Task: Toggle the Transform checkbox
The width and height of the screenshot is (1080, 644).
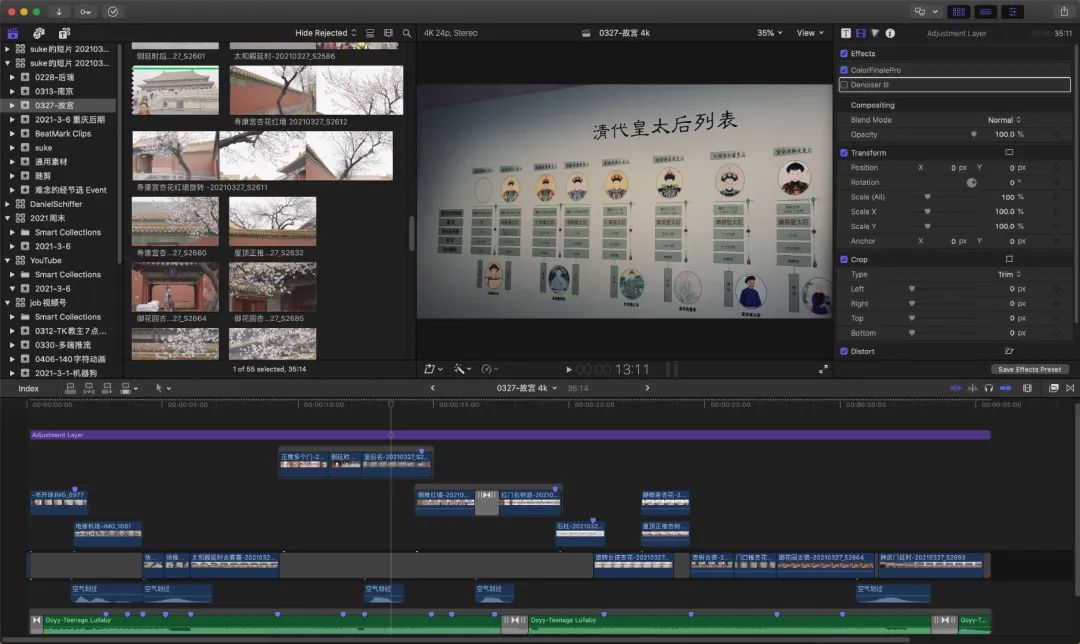Action: coord(844,153)
